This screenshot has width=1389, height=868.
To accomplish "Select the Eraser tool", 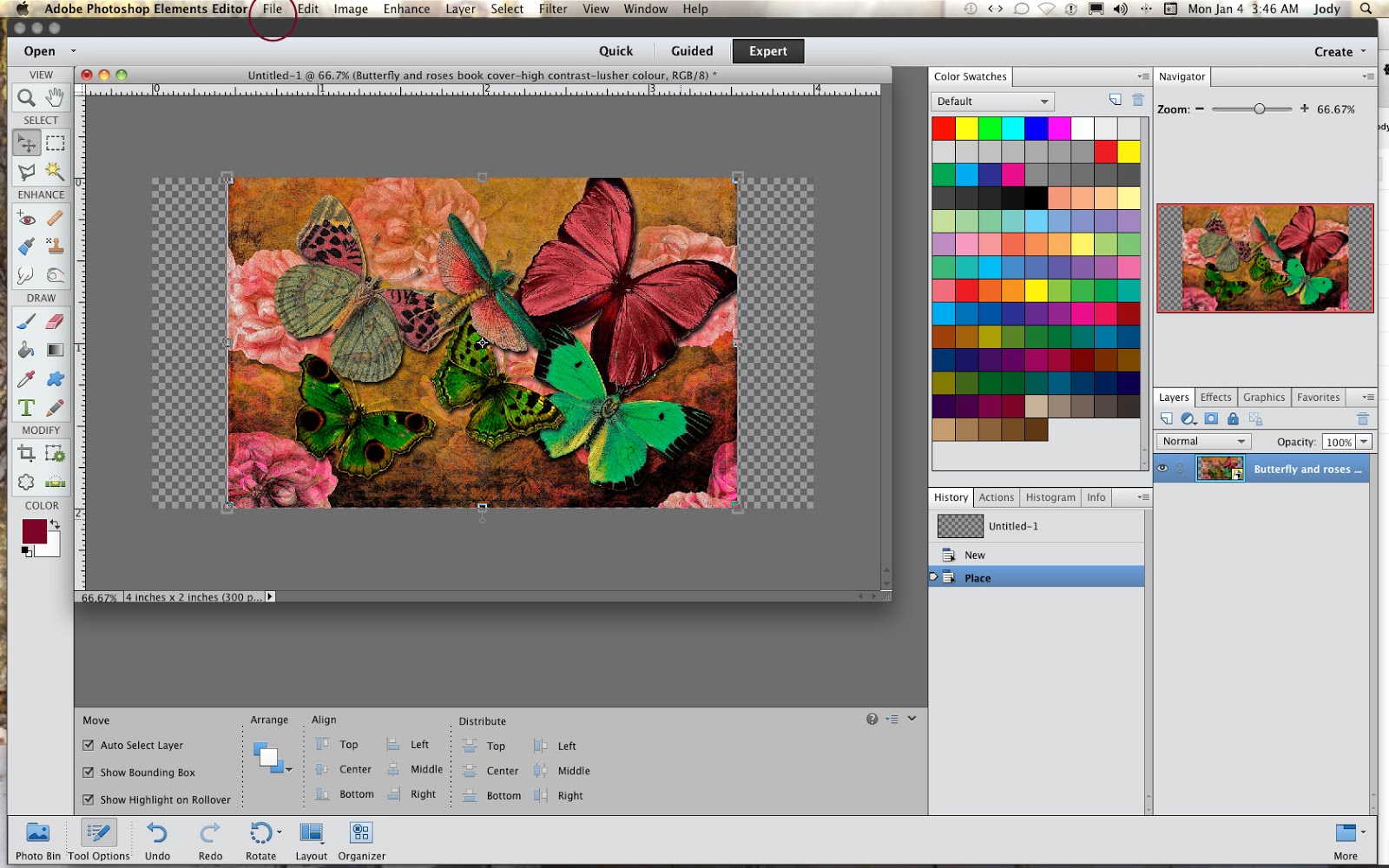I will [55, 321].
